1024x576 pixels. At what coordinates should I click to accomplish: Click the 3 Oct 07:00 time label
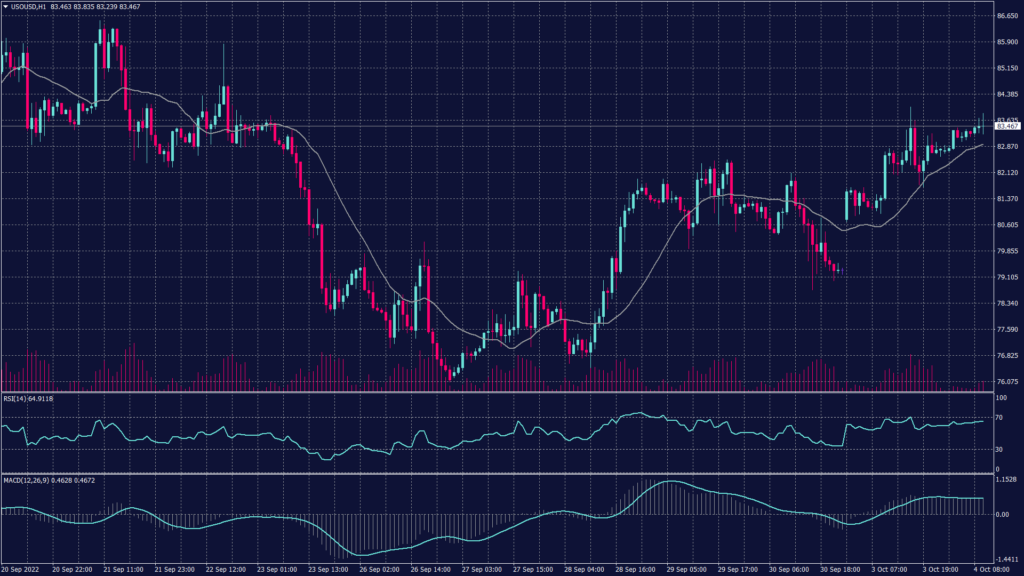892,568
